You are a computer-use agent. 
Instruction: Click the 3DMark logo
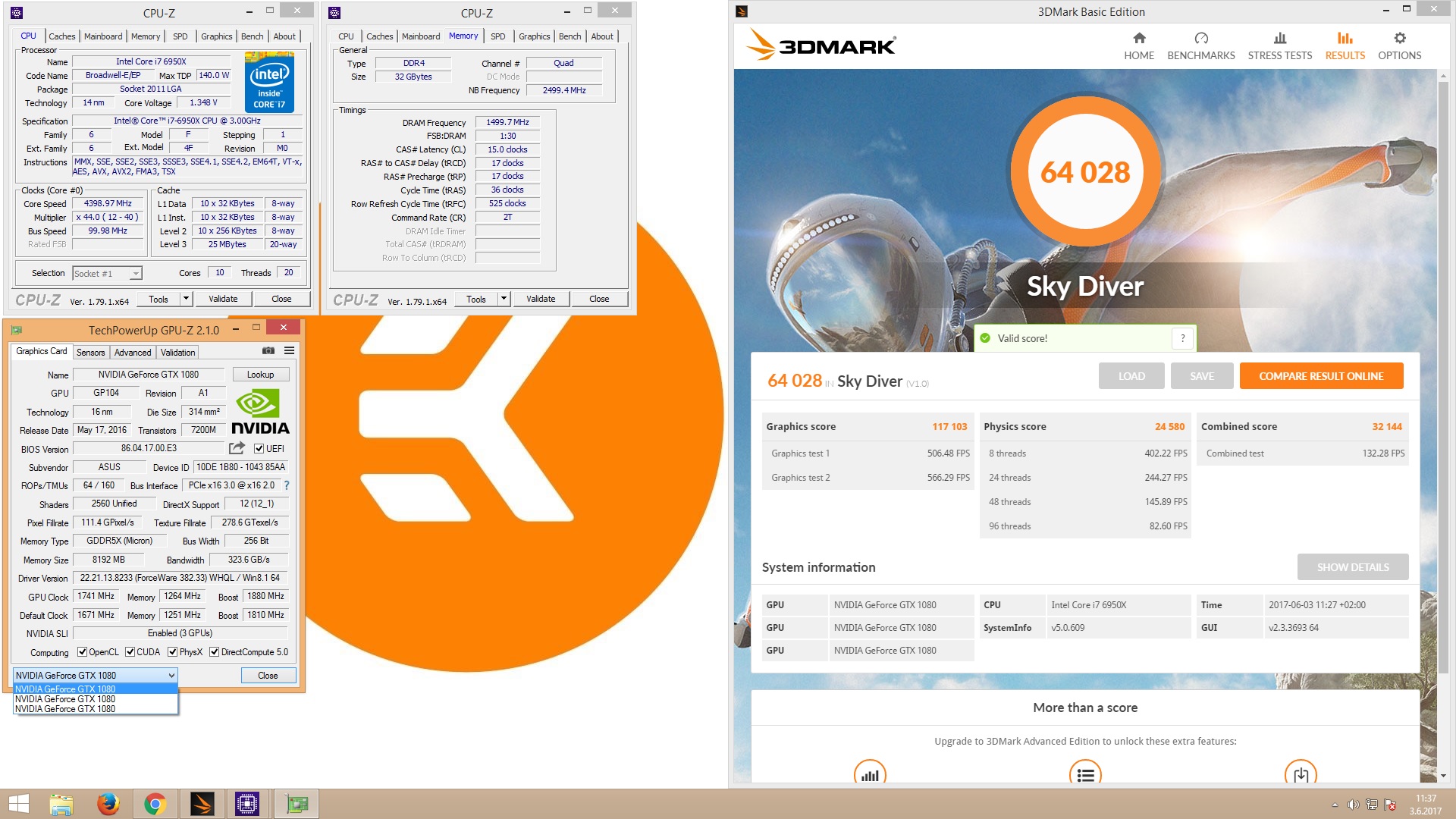821,45
